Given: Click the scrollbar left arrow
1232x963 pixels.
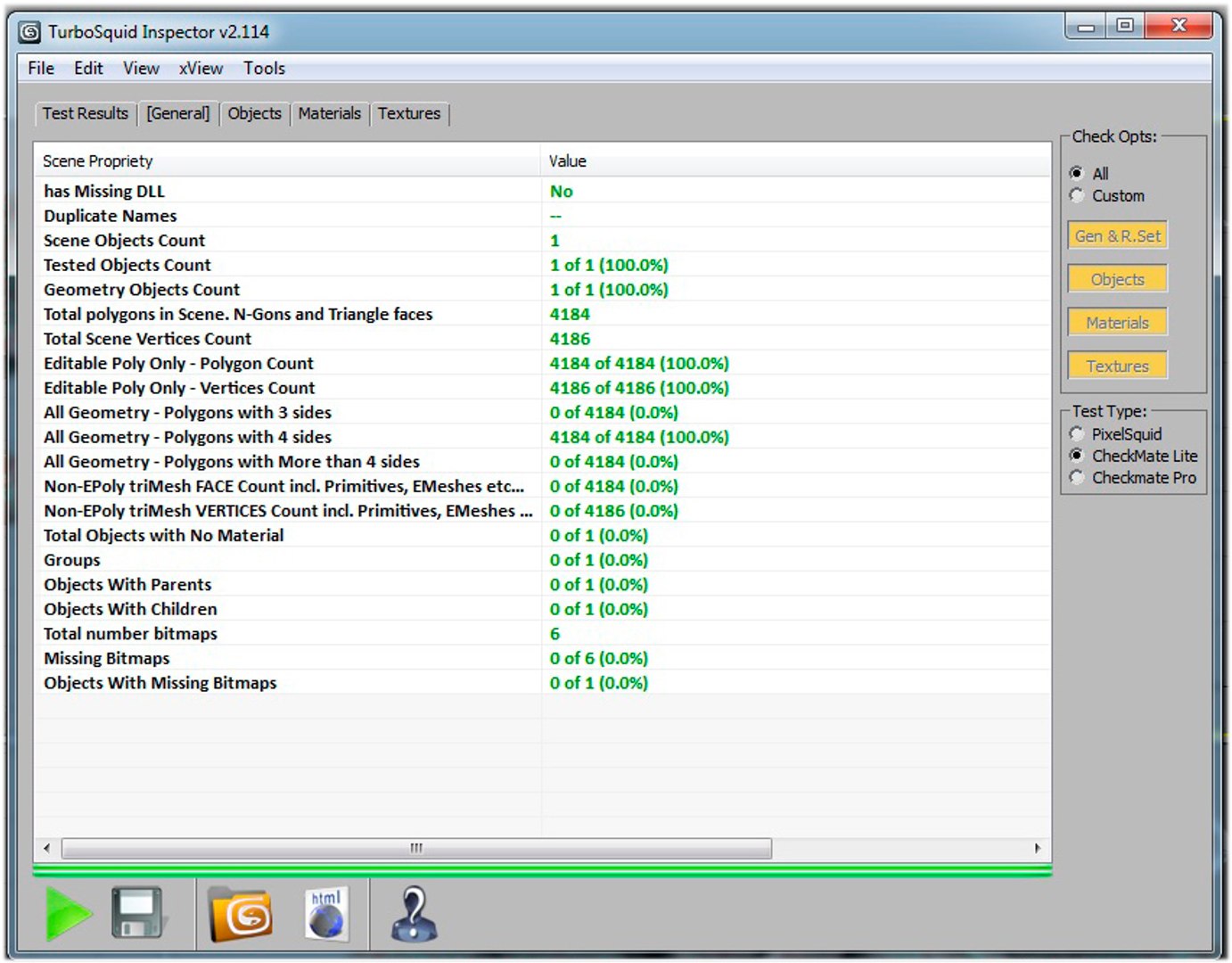Looking at the screenshot, I should point(46,848).
